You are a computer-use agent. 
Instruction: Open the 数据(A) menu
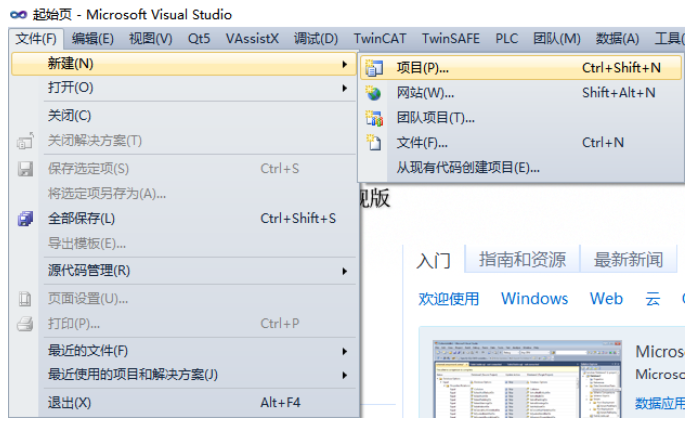[x=617, y=39]
